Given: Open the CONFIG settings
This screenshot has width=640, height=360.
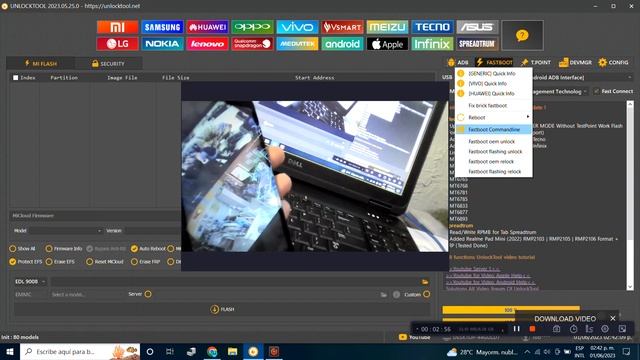Looking at the screenshot, I should [613, 62].
